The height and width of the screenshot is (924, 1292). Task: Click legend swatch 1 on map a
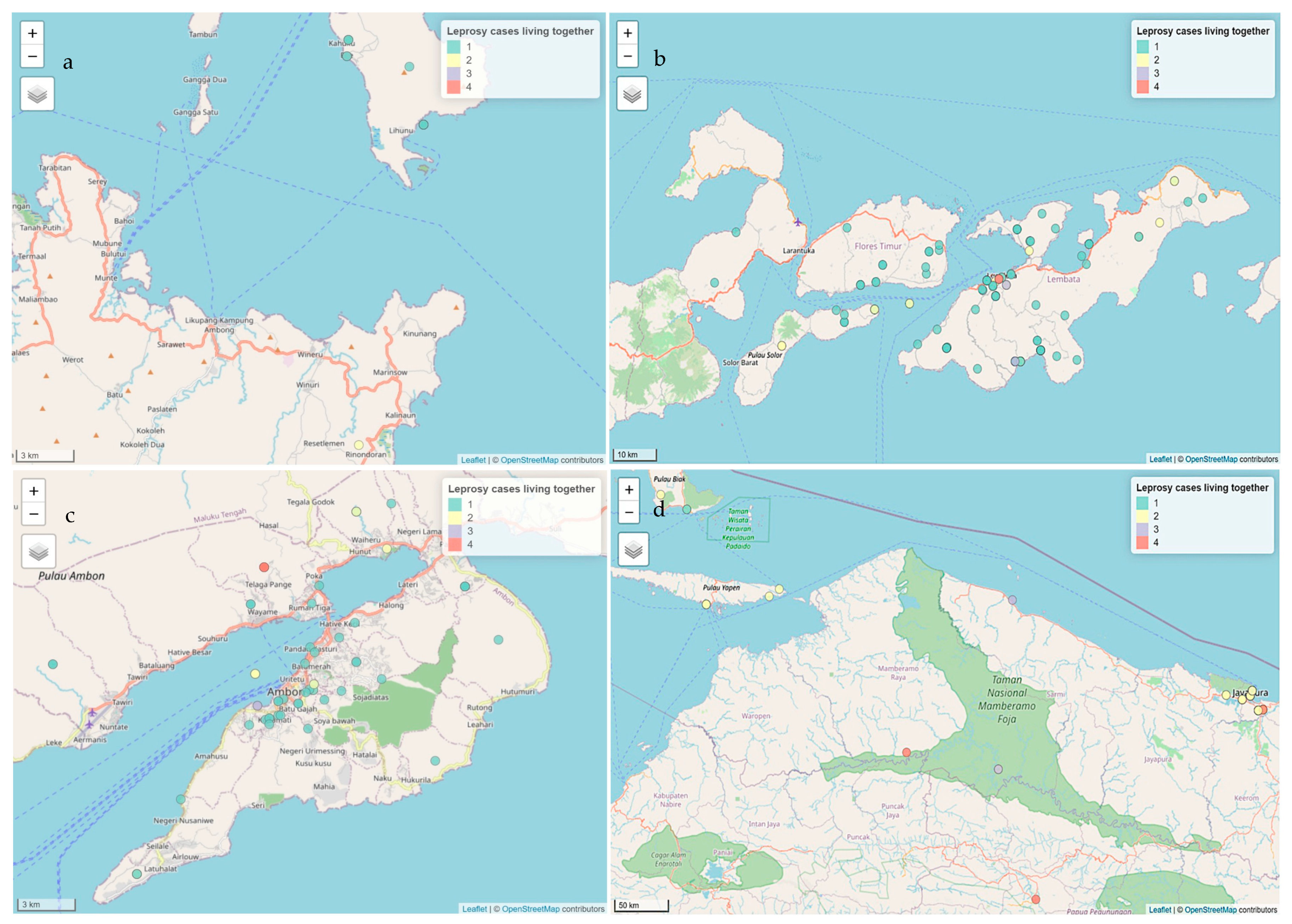pos(453,47)
